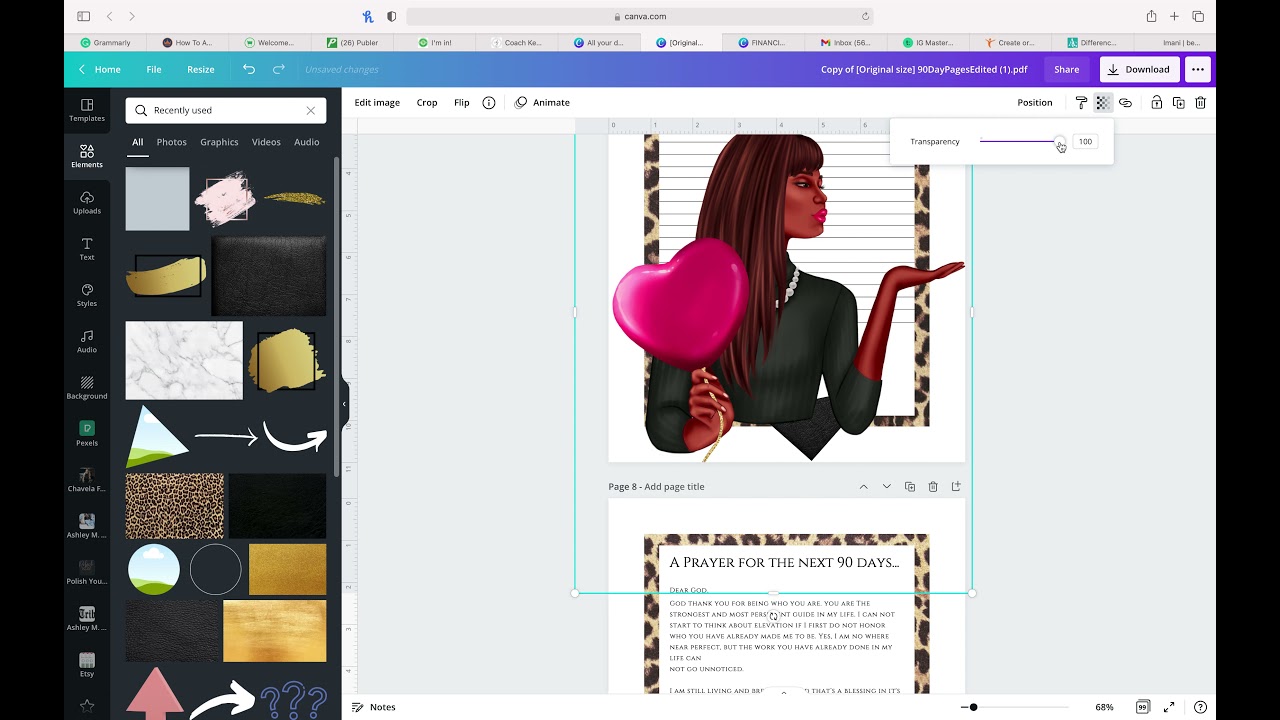This screenshot has height=720, width=1280.
Task: Click the copy style paint roller icon
Action: [1081, 102]
